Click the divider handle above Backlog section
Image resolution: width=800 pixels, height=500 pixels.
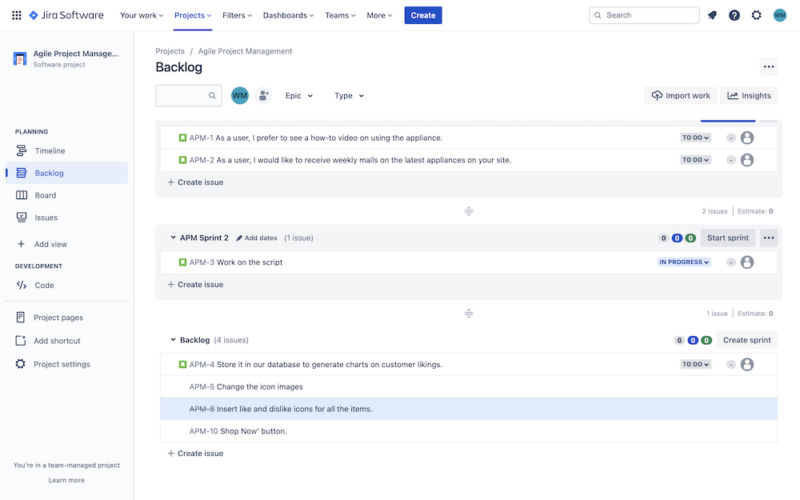click(468, 313)
